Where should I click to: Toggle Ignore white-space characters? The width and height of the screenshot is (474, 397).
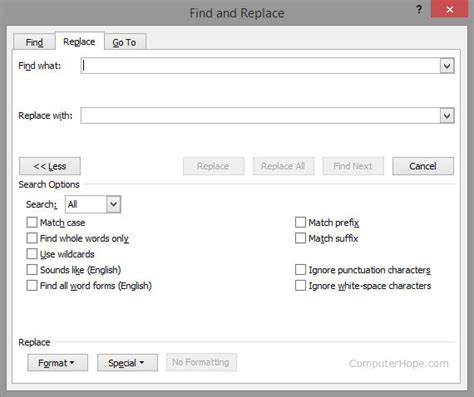pos(300,286)
